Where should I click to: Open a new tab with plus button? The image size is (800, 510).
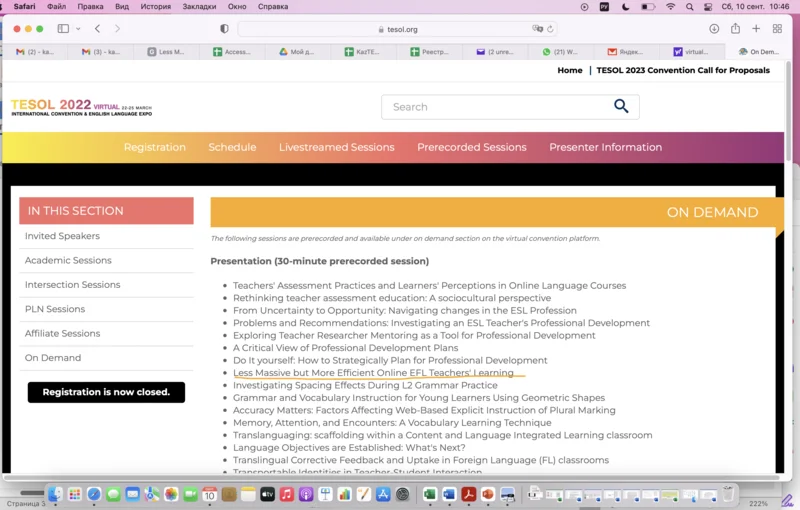[756, 29]
